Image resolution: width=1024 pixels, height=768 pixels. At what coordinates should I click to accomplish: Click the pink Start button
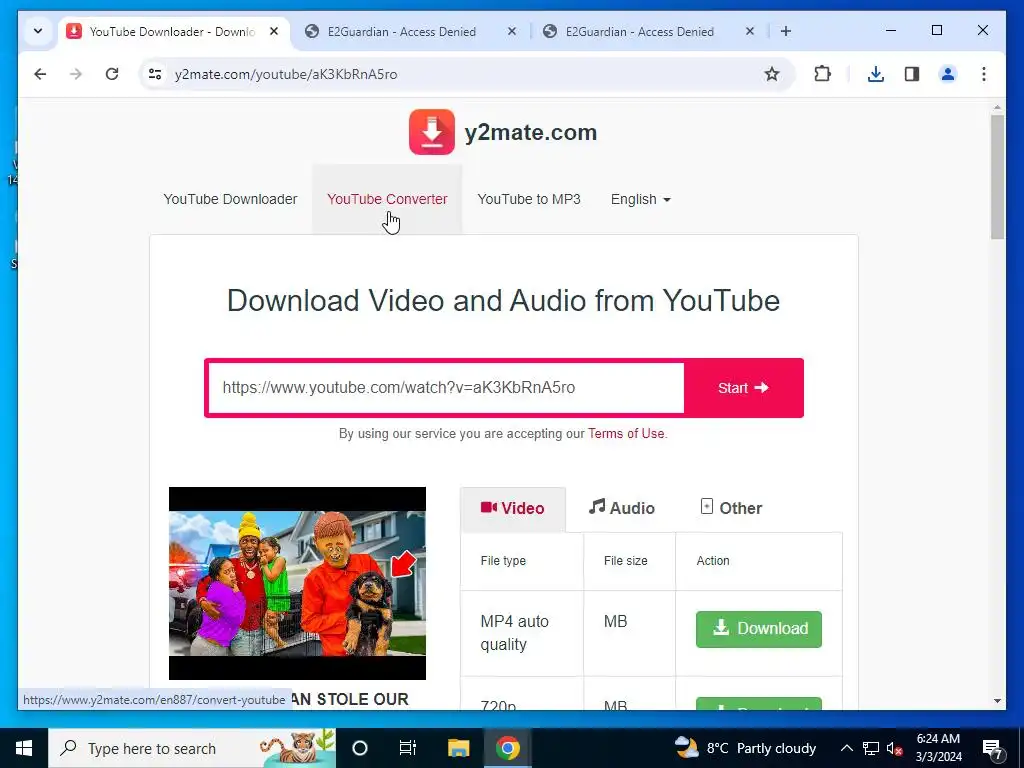coord(743,388)
